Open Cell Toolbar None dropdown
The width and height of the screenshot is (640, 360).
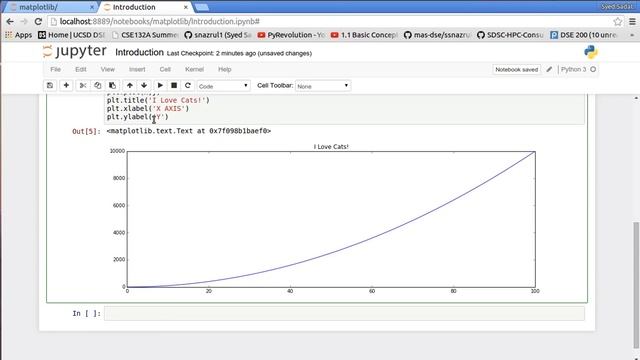tap(322, 86)
